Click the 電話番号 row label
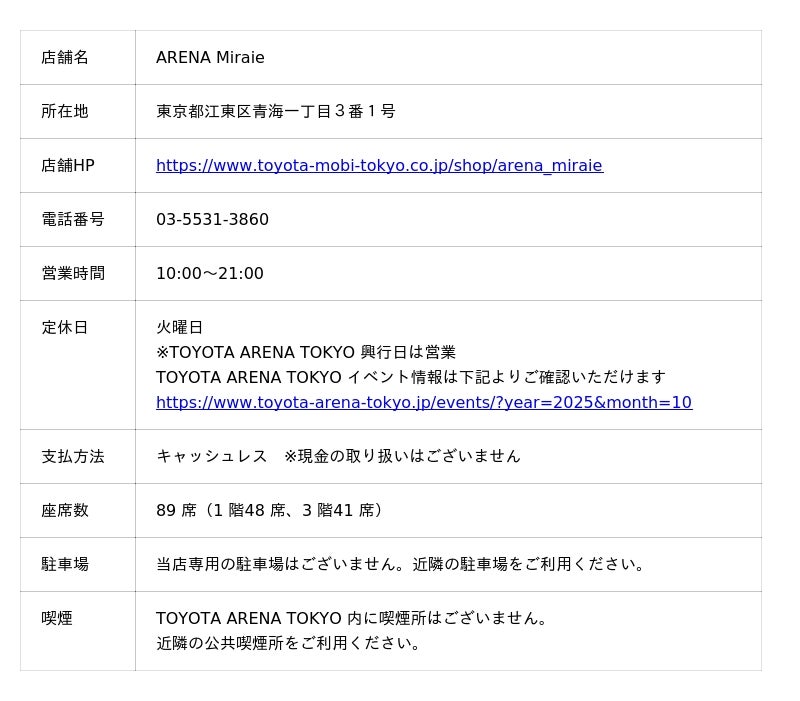 click(73, 220)
